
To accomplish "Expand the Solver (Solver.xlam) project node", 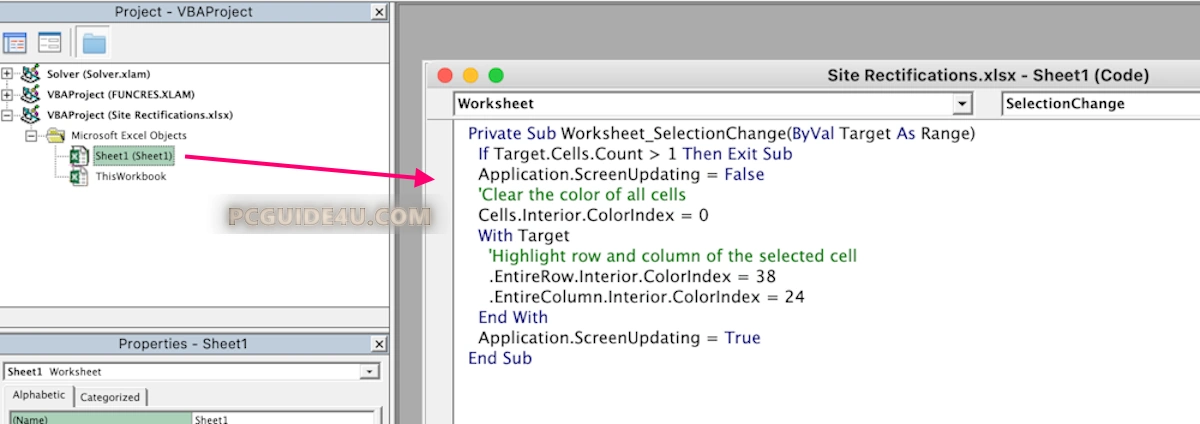I will tap(8, 74).
